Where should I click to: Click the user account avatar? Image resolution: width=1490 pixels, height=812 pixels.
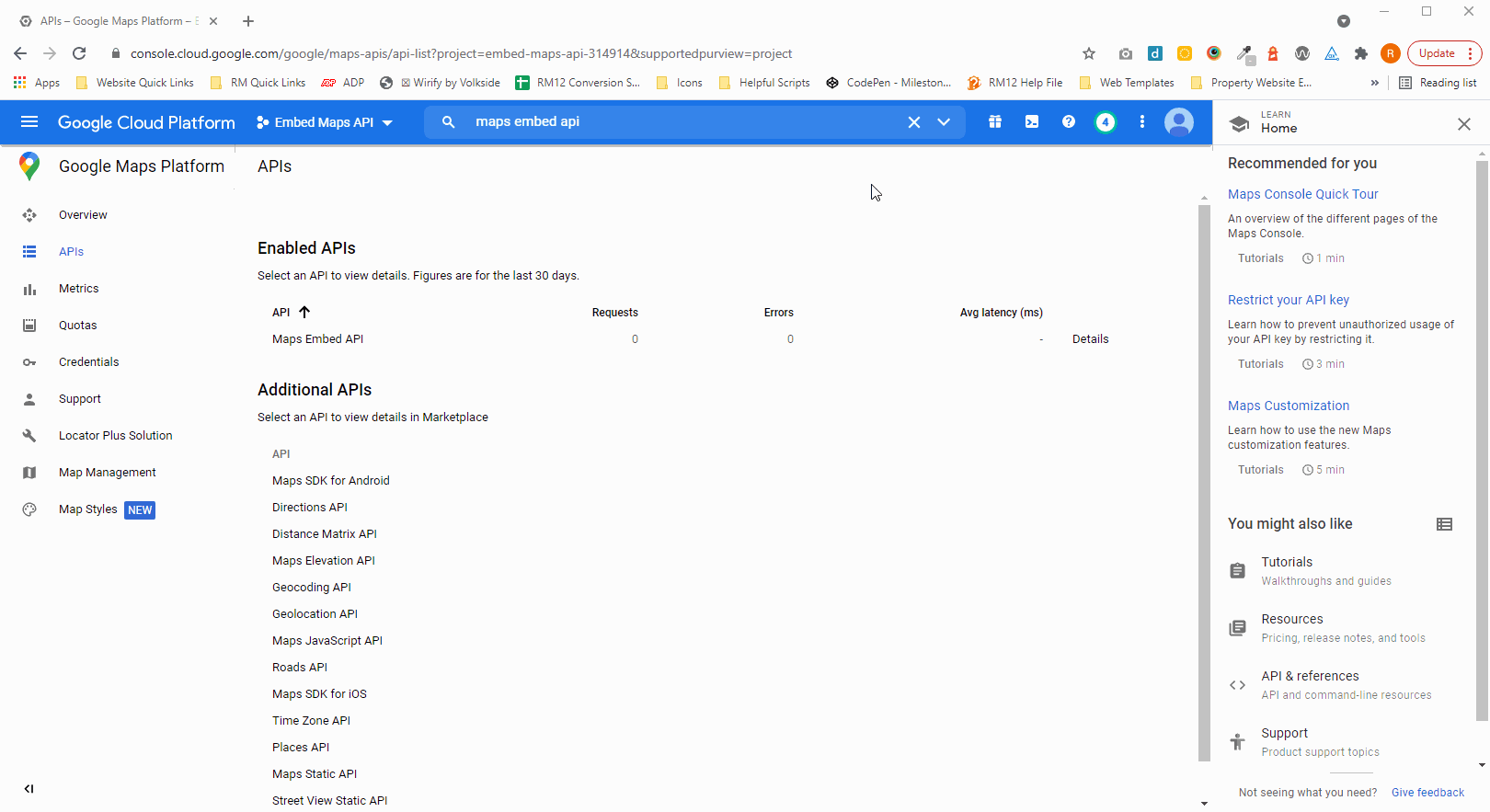[1179, 121]
